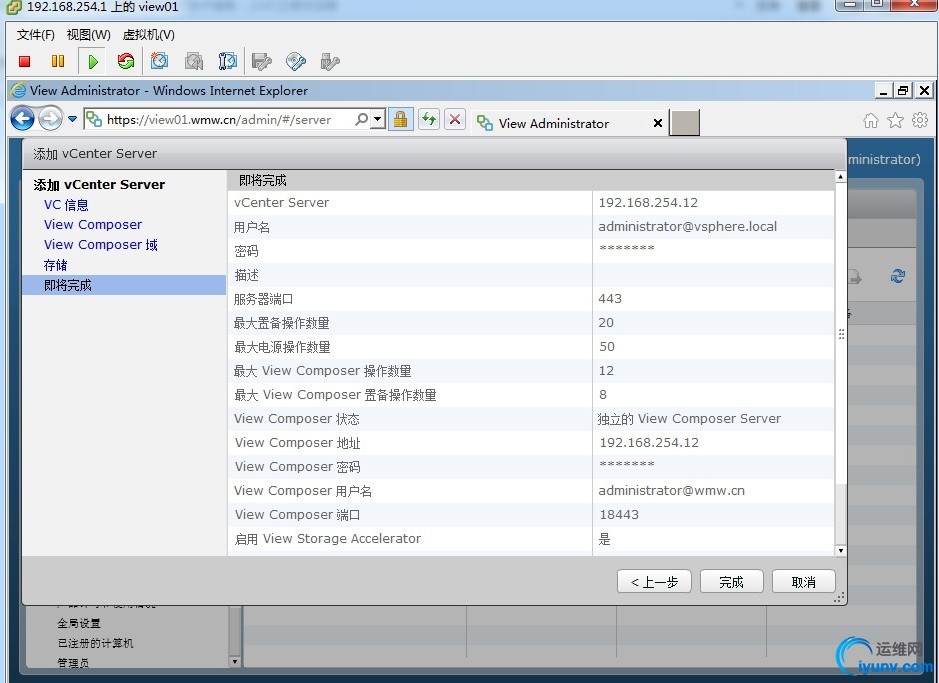Click the green Power On play icon
This screenshot has height=683, width=939.
tap(92, 61)
